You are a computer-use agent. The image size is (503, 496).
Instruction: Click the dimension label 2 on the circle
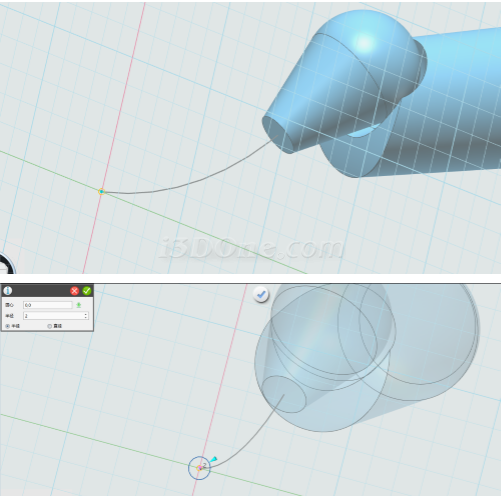pos(204,465)
